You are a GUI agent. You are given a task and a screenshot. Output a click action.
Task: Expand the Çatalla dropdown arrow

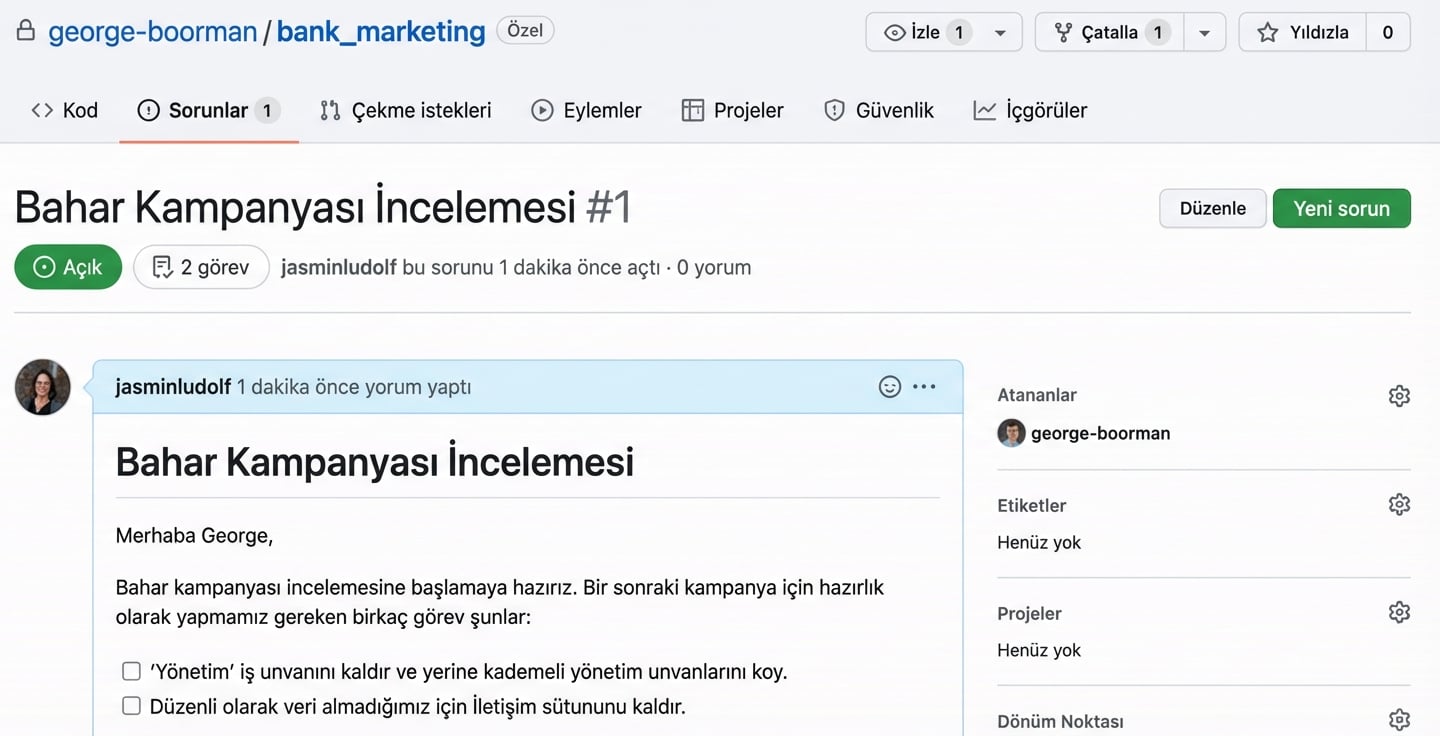[x=1204, y=31]
